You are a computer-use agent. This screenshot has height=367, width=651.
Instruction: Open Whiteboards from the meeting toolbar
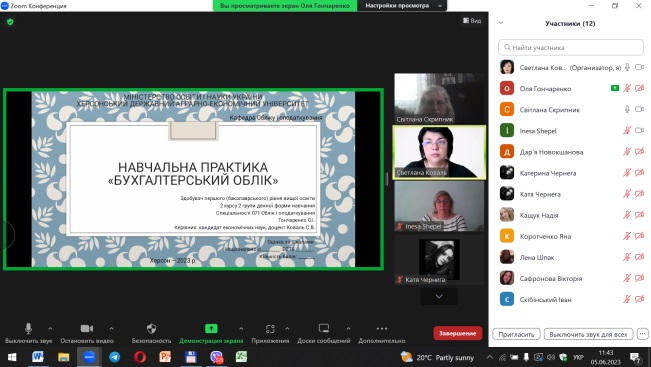coord(324,329)
